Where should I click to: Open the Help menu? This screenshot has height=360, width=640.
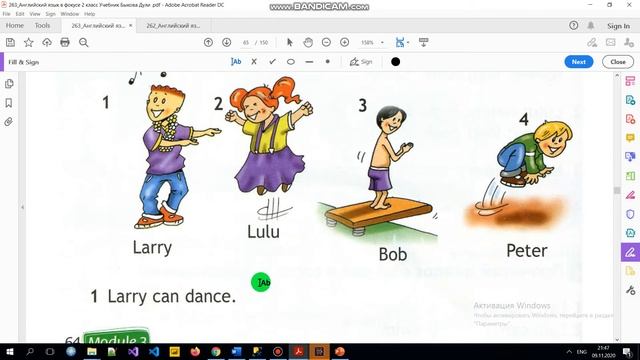[x=89, y=14]
